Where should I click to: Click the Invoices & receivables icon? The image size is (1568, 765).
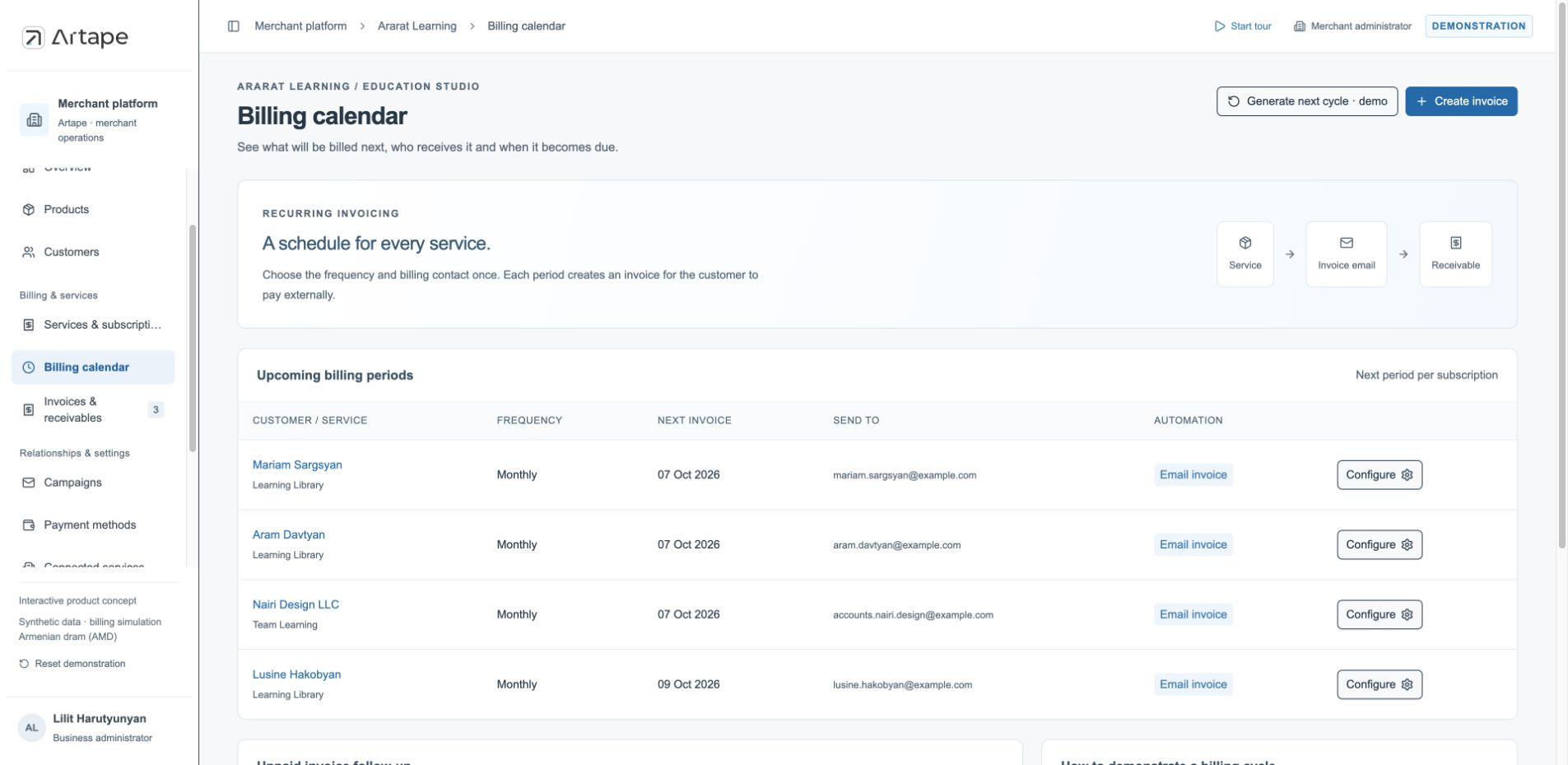[x=29, y=410]
